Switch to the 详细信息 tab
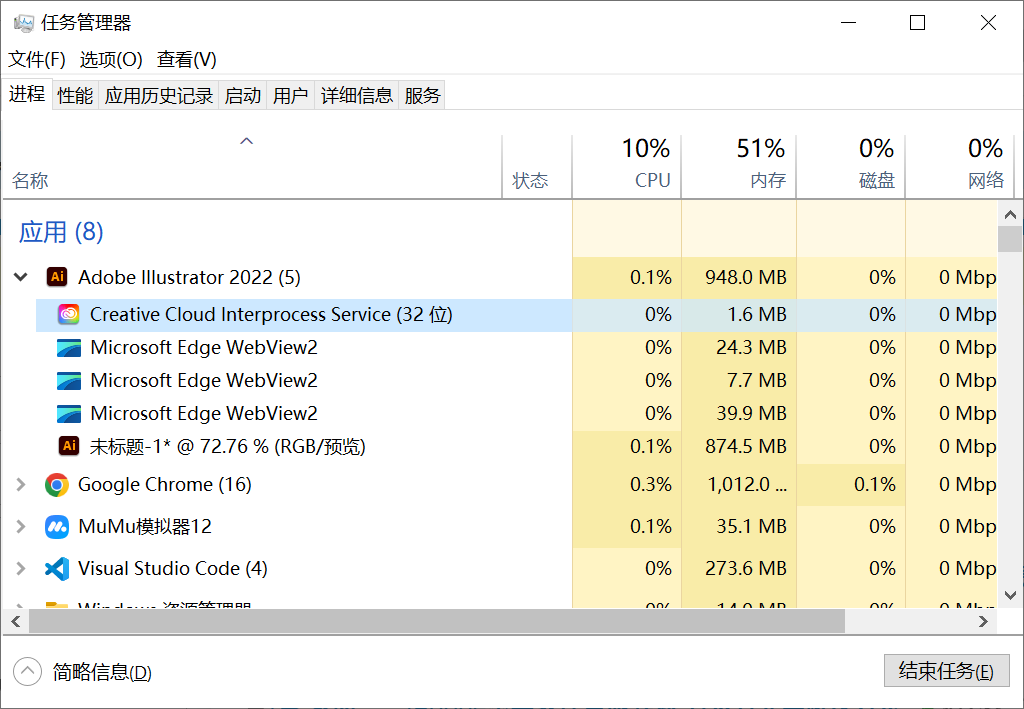The height and width of the screenshot is (709, 1024). [x=357, y=95]
